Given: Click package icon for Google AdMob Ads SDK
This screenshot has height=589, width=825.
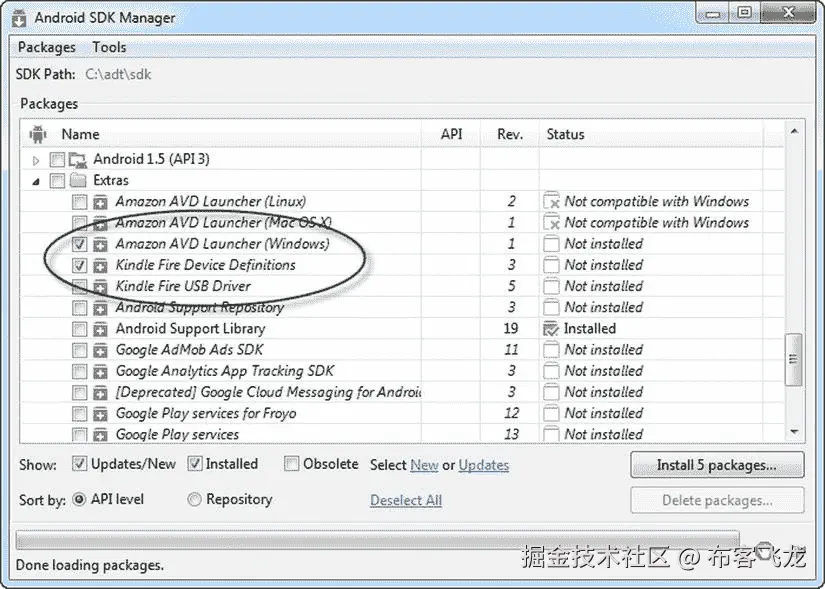Looking at the screenshot, I should 100,350.
